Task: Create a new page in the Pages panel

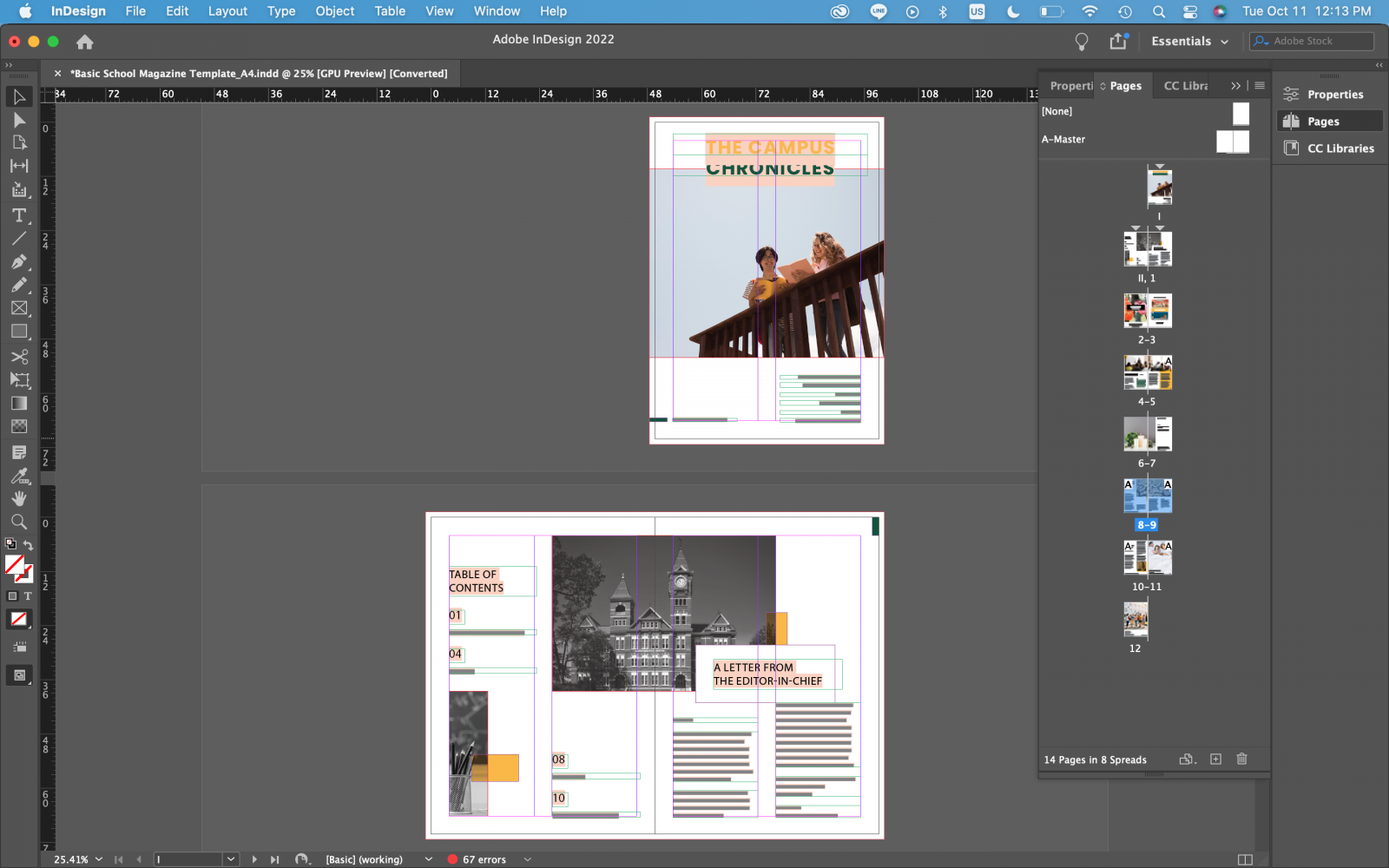Action: [x=1215, y=759]
